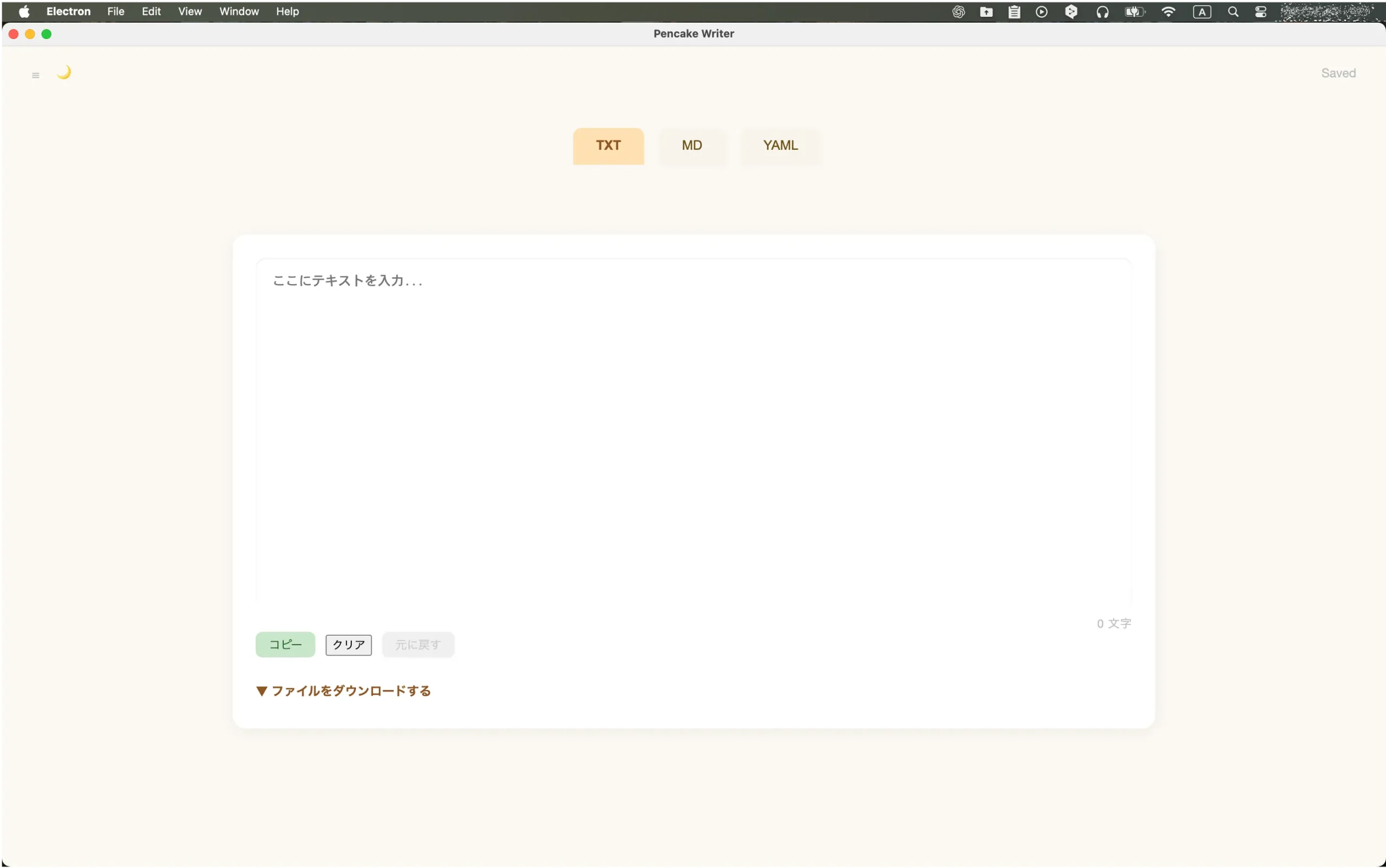Minimize the Pencake Writer window
This screenshot has height=868, width=1386.
30,34
